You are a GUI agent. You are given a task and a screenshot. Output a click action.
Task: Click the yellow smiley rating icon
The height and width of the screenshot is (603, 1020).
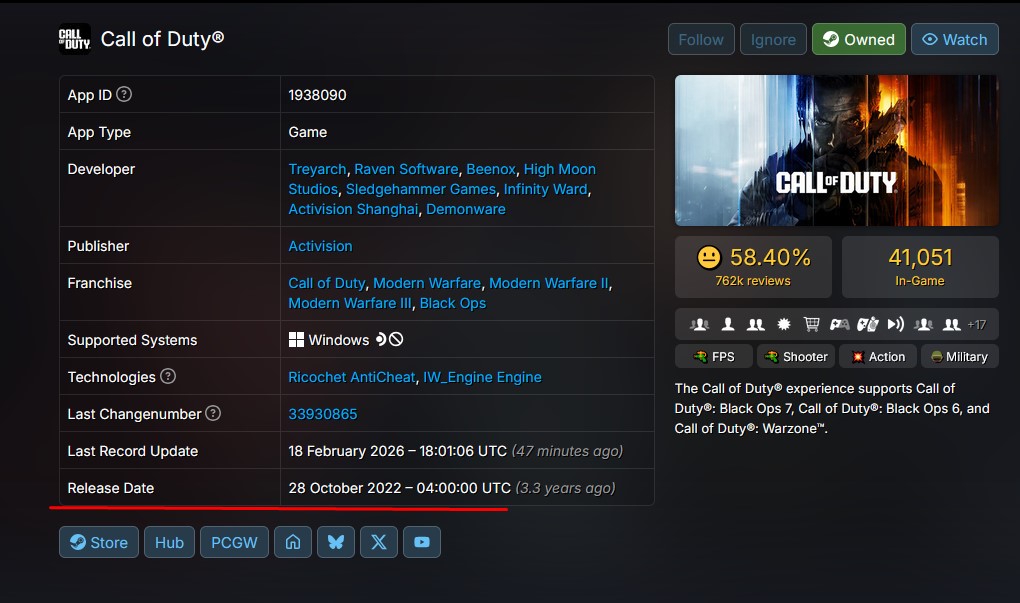(x=709, y=258)
